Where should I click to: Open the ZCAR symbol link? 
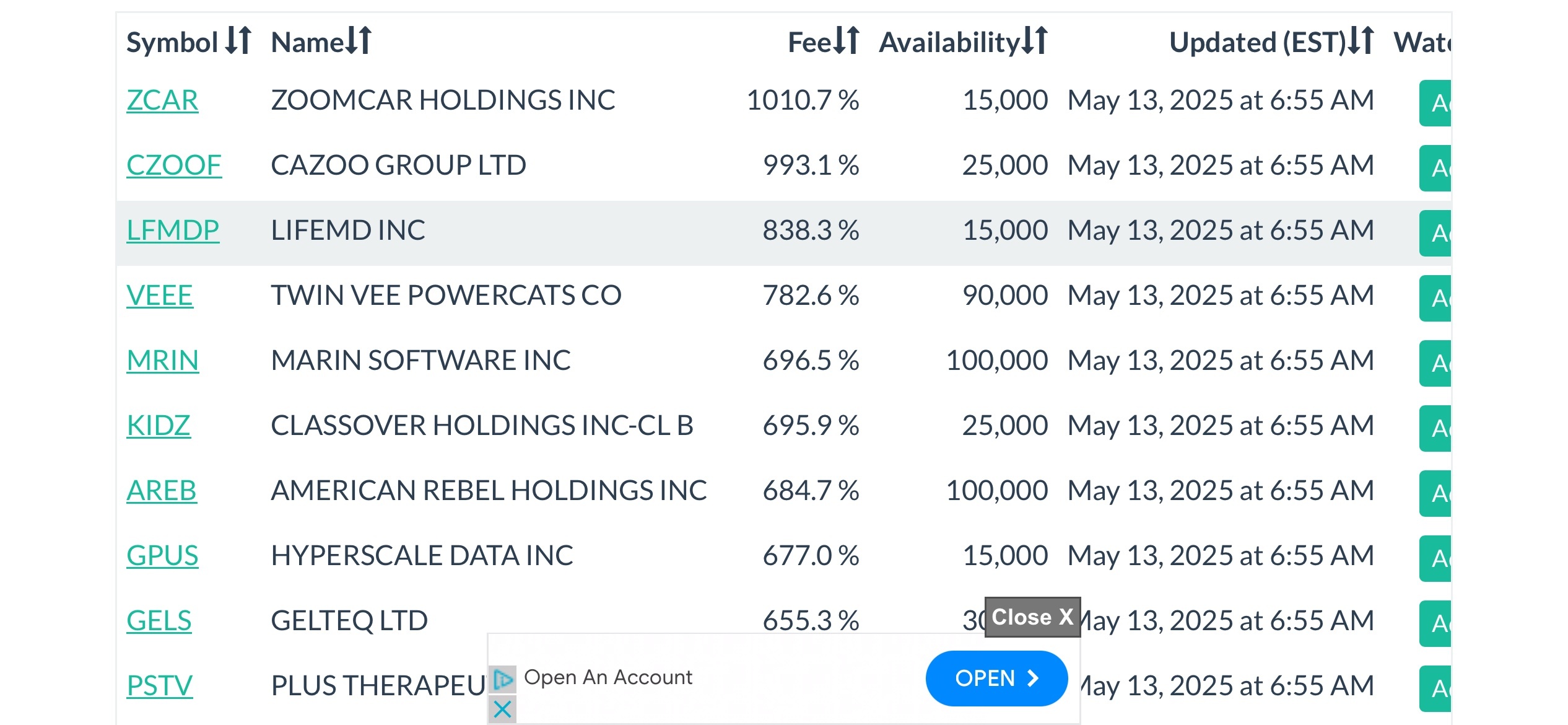[x=162, y=100]
